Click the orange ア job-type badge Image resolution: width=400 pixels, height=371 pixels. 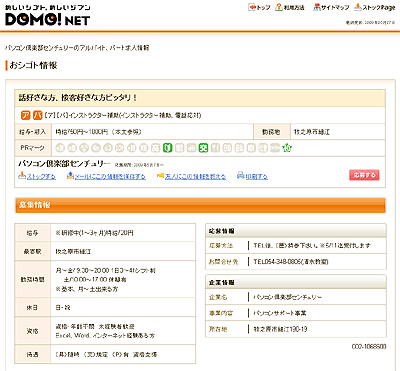point(25,115)
